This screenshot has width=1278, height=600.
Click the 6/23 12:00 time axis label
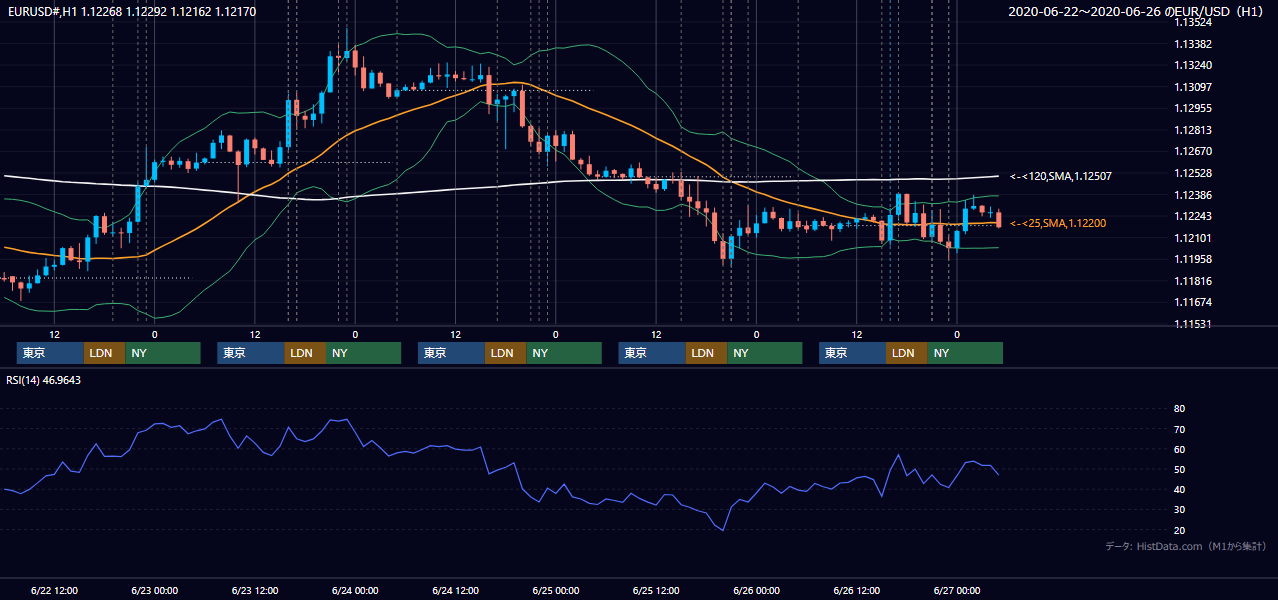(255, 591)
